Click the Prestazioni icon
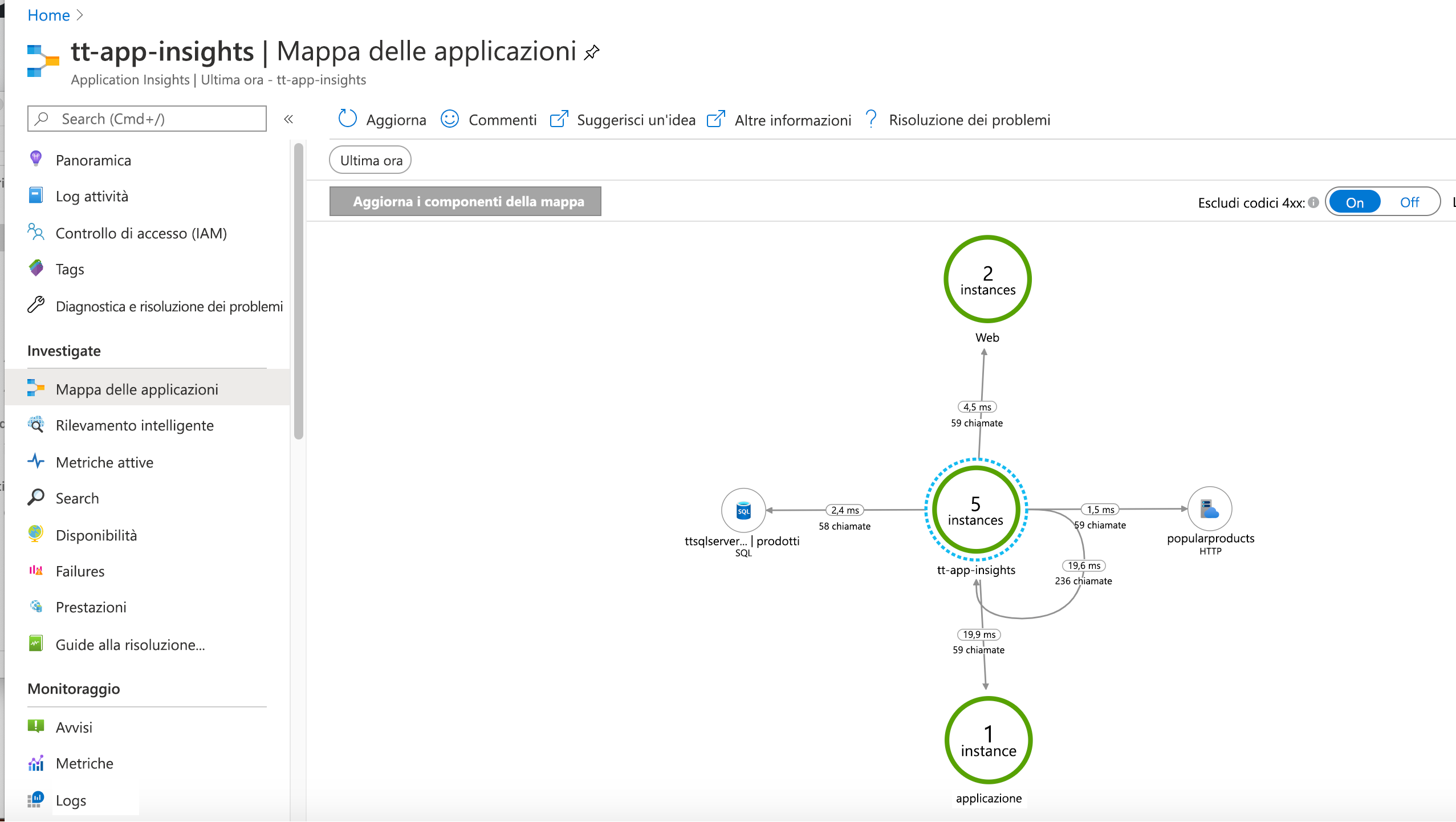The image size is (1456, 822). (x=36, y=607)
